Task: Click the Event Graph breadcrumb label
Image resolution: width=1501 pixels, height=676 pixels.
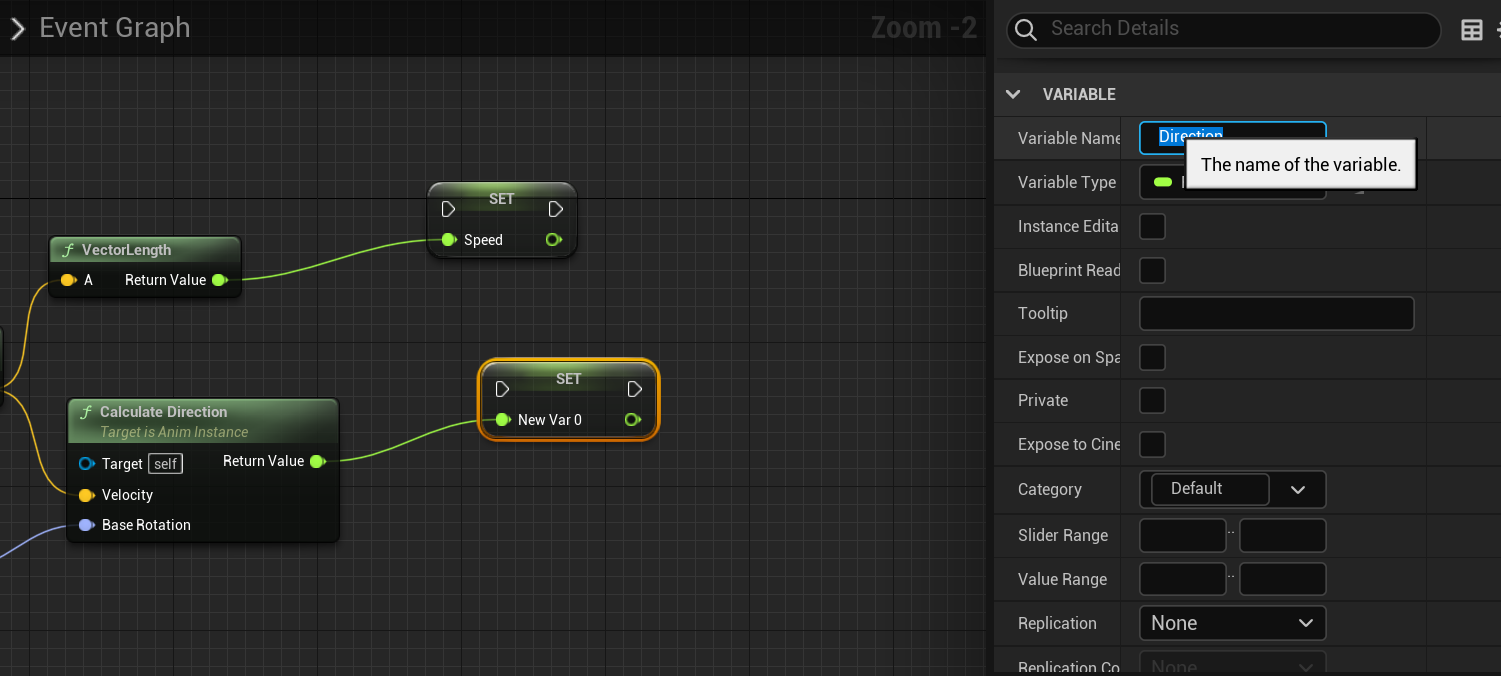Action: coord(114,28)
